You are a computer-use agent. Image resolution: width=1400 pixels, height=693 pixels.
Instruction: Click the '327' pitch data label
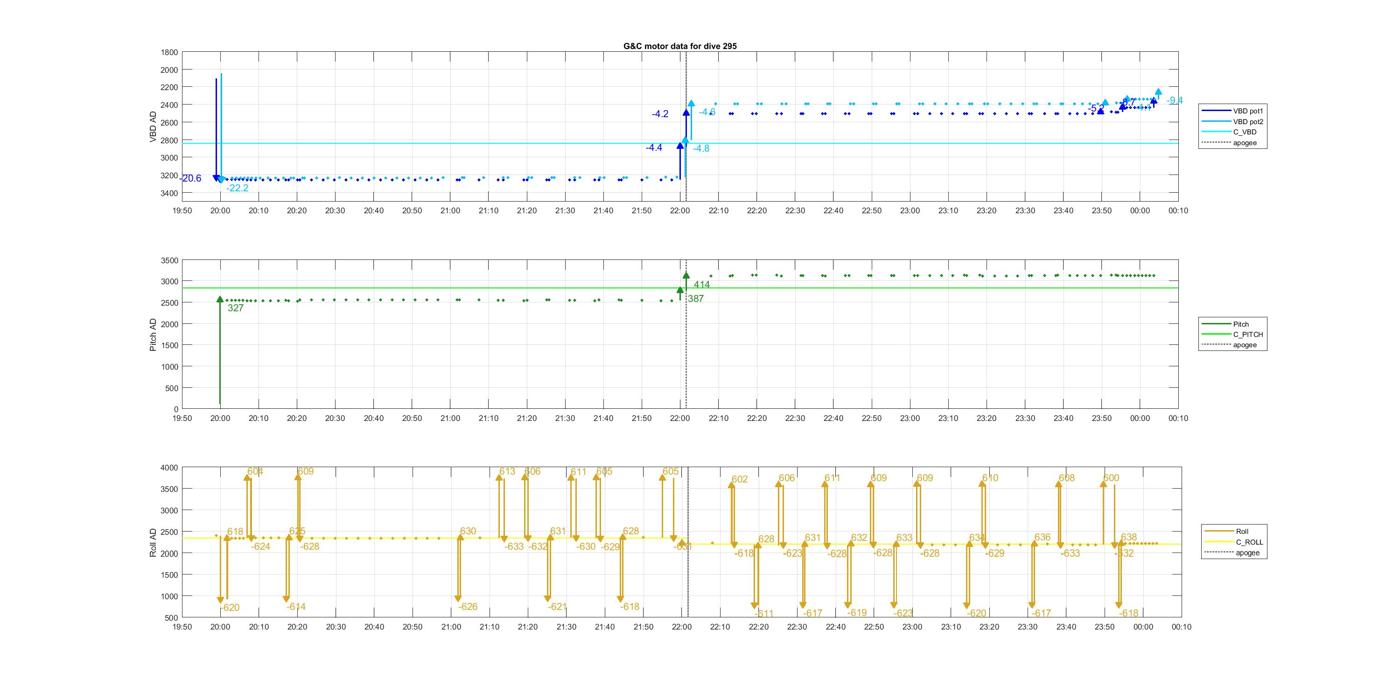click(x=235, y=308)
